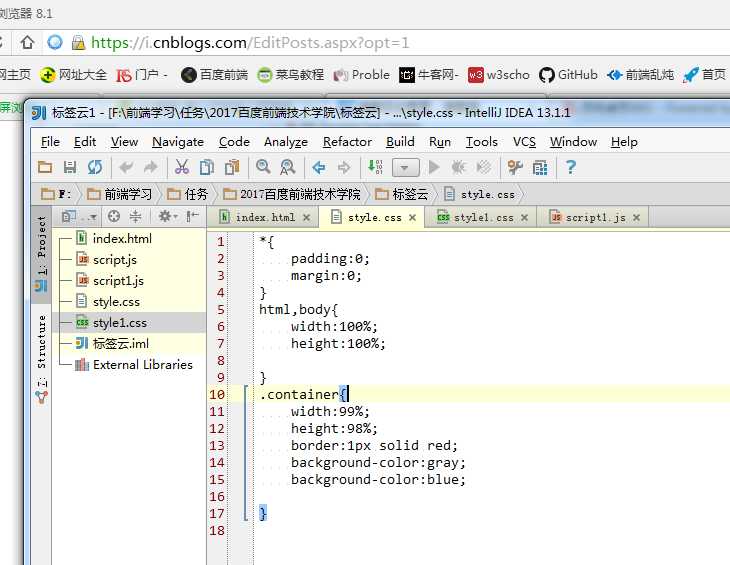Select script1.js in the project tree

[x=110, y=281]
